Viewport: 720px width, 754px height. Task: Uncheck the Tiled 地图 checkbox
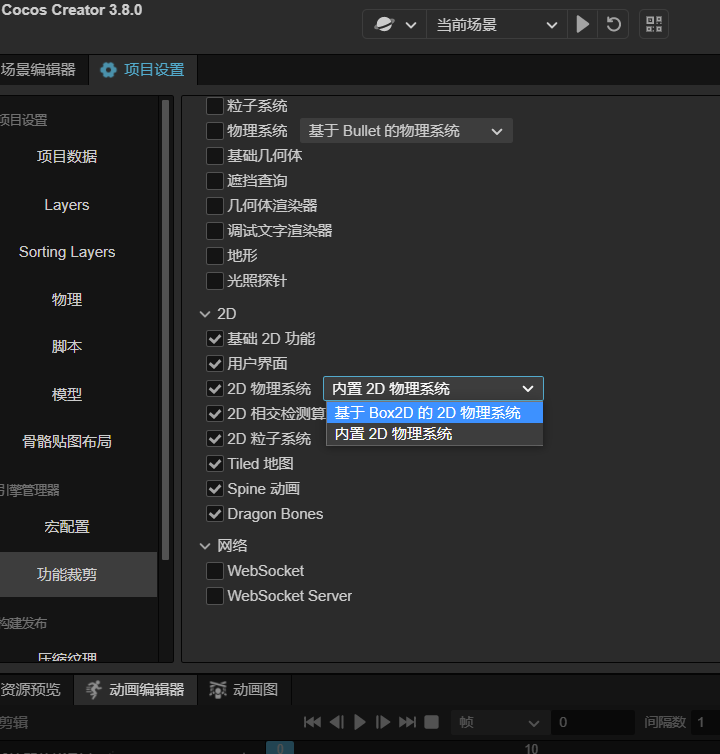(x=215, y=464)
